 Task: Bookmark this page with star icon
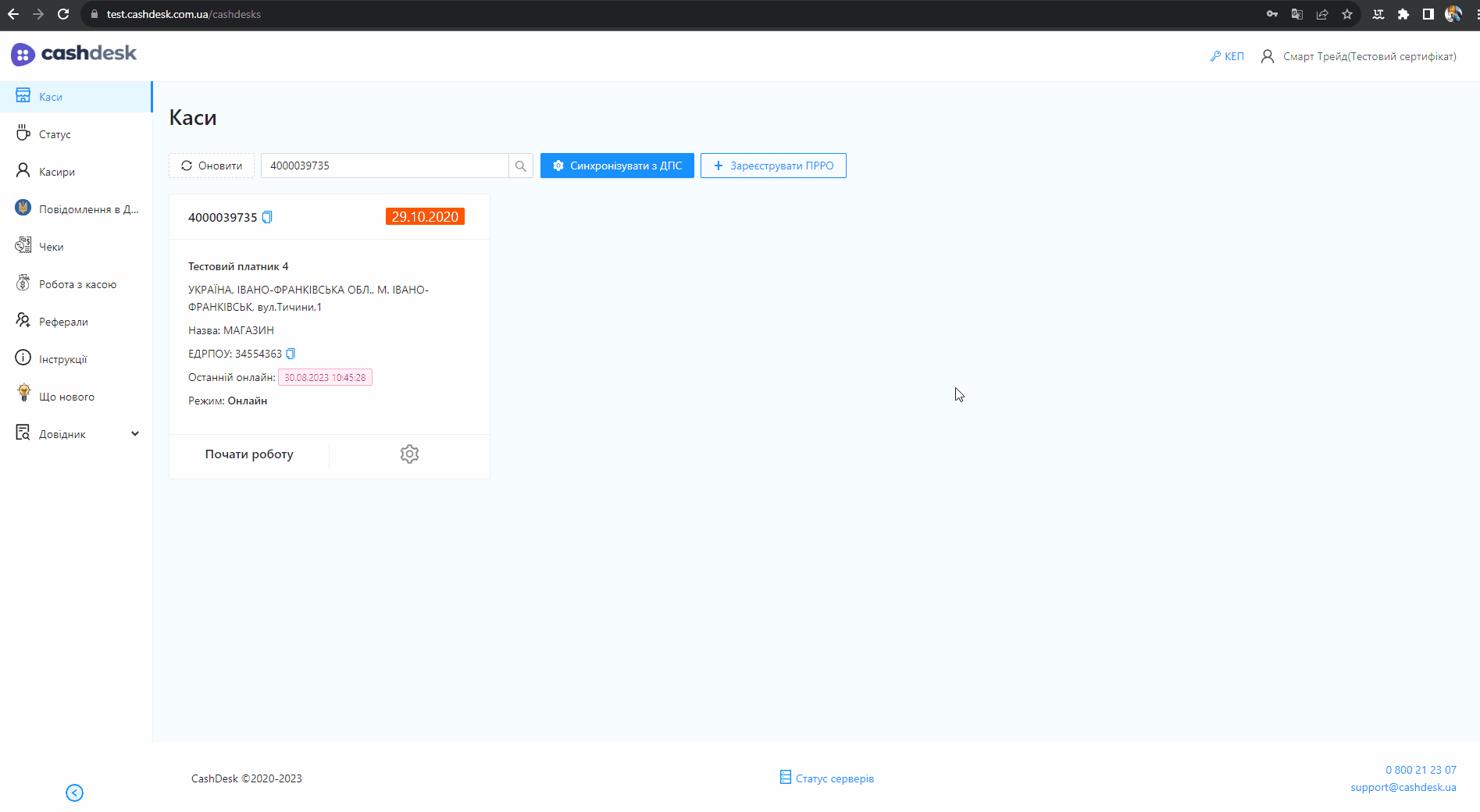[1347, 14]
